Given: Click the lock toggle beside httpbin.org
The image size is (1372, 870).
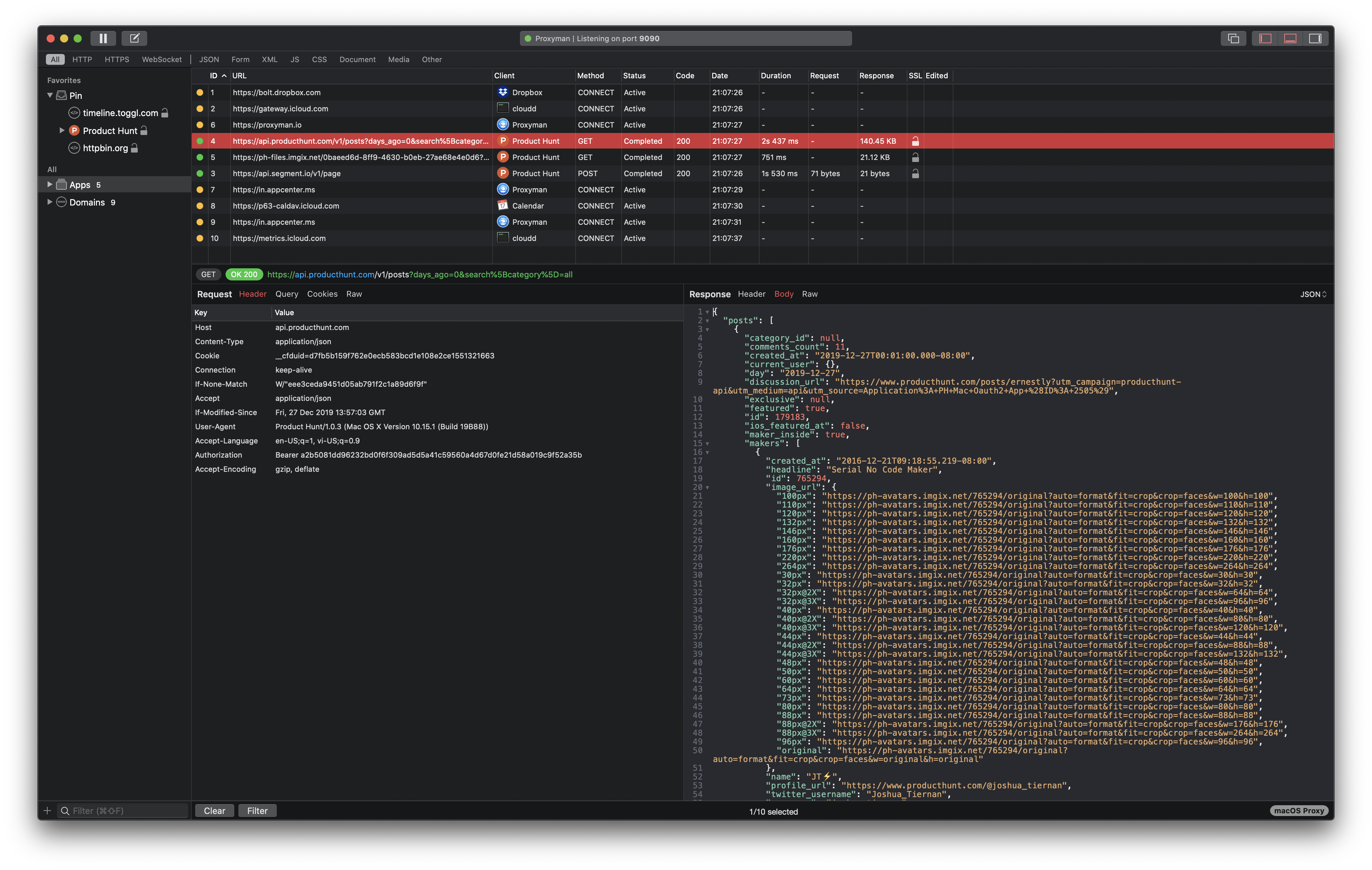Looking at the screenshot, I should [x=134, y=148].
